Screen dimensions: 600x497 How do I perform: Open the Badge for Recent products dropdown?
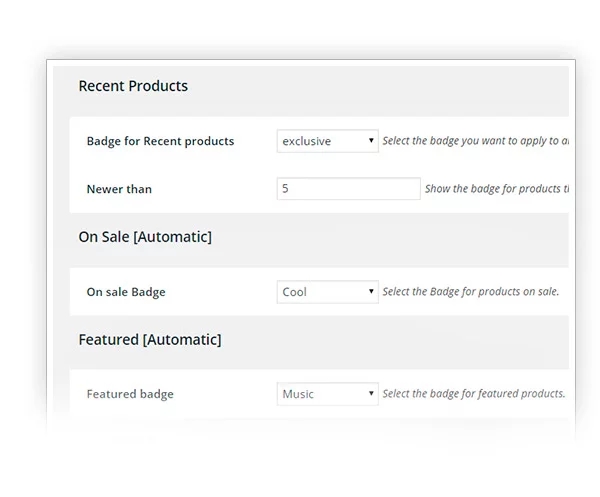(328, 141)
